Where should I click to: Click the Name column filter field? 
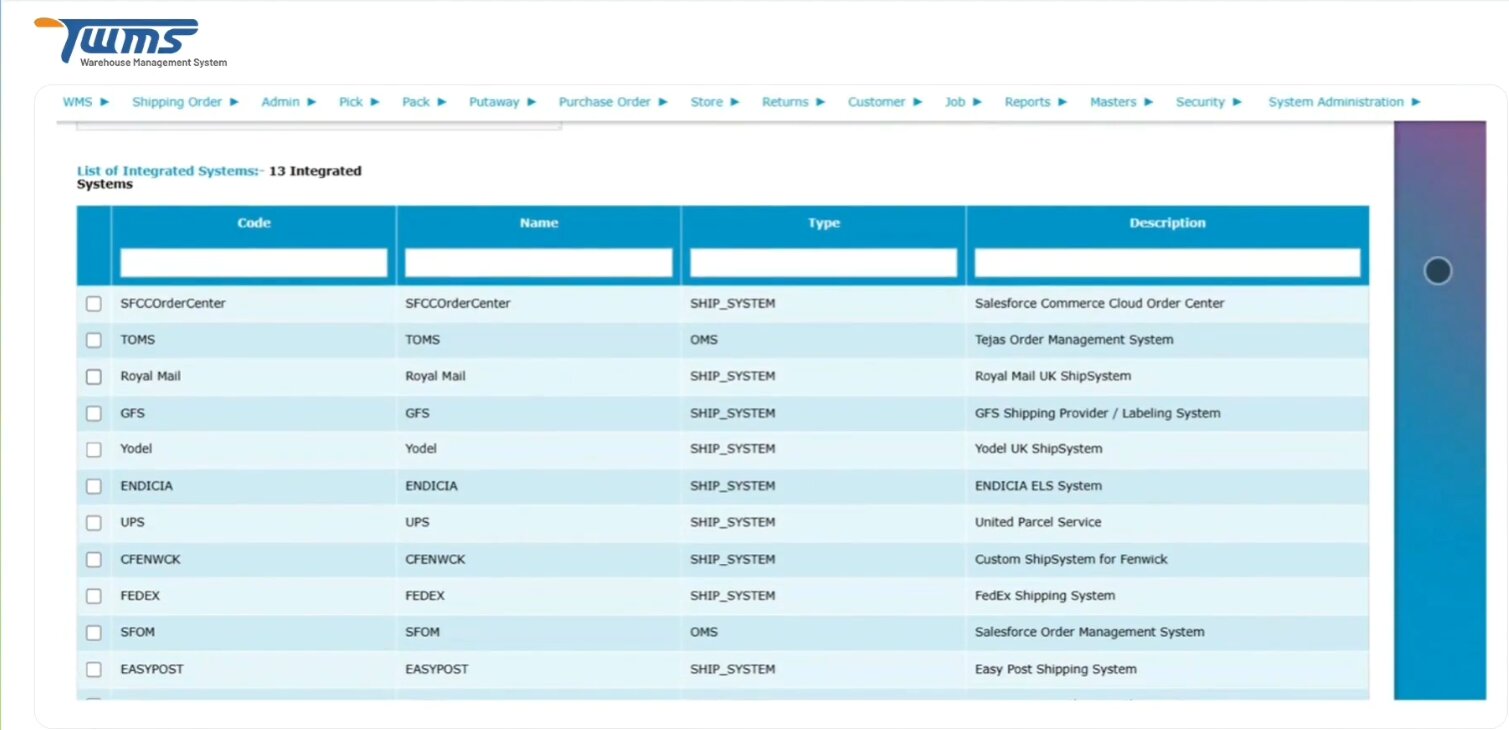pos(538,263)
